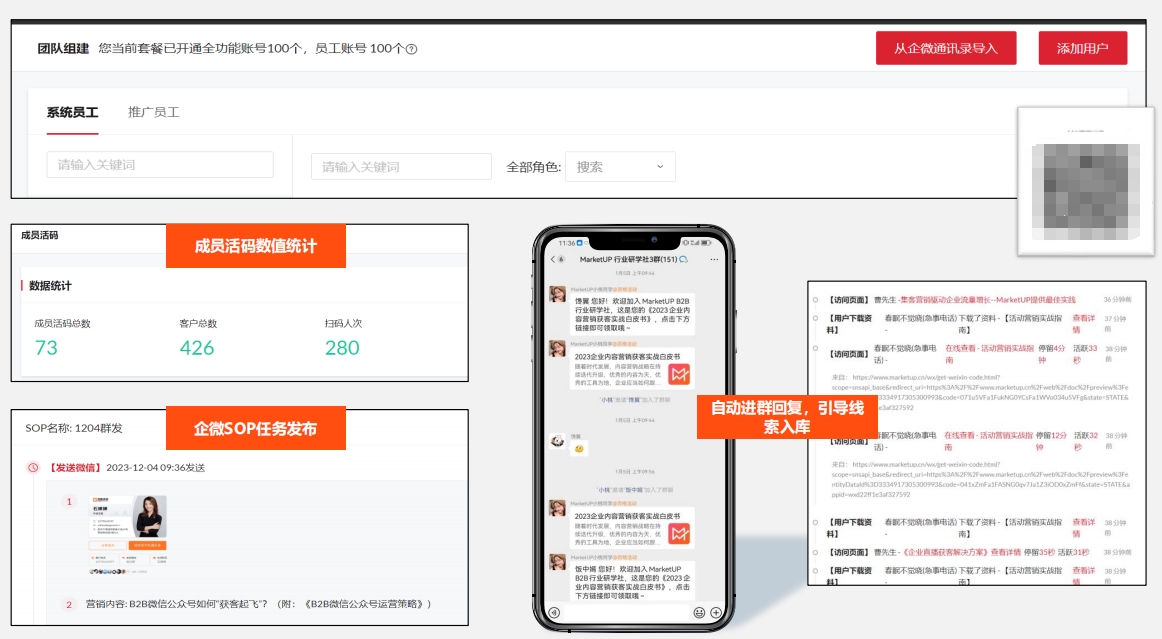This screenshot has height=639, width=1162.
Task: Click the 团队组建 heading
Action: [63, 49]
